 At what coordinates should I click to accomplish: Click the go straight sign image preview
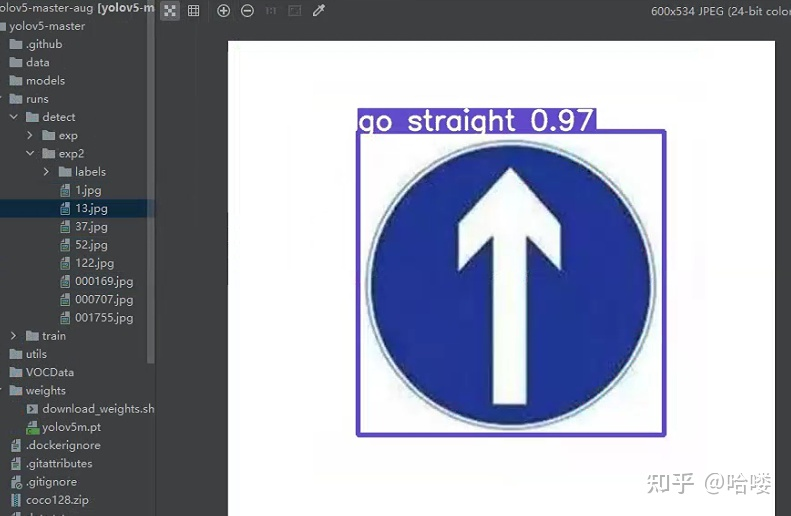pos(501,278)
